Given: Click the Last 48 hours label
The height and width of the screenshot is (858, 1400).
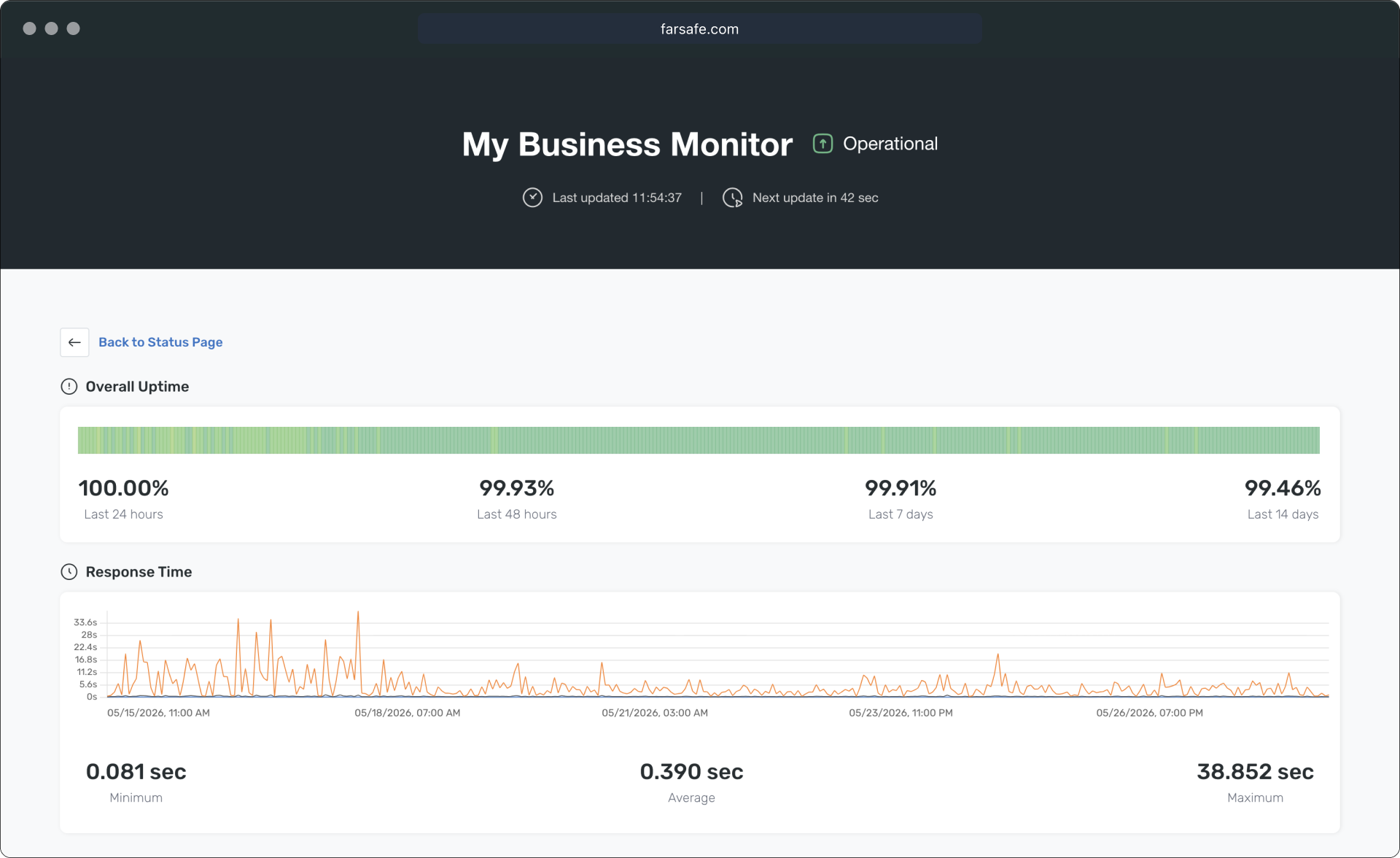Looking at the screenshot, I should [x=517, y=514].
